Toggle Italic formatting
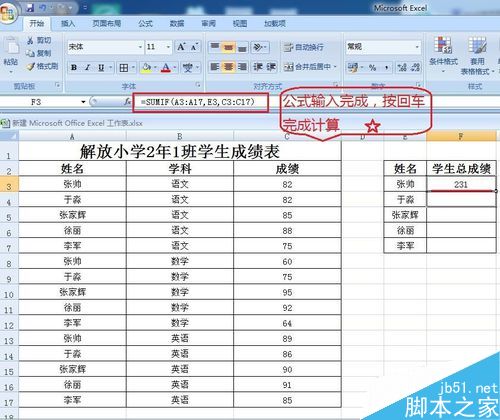500x420 pixels. click(x=87, y=68)
